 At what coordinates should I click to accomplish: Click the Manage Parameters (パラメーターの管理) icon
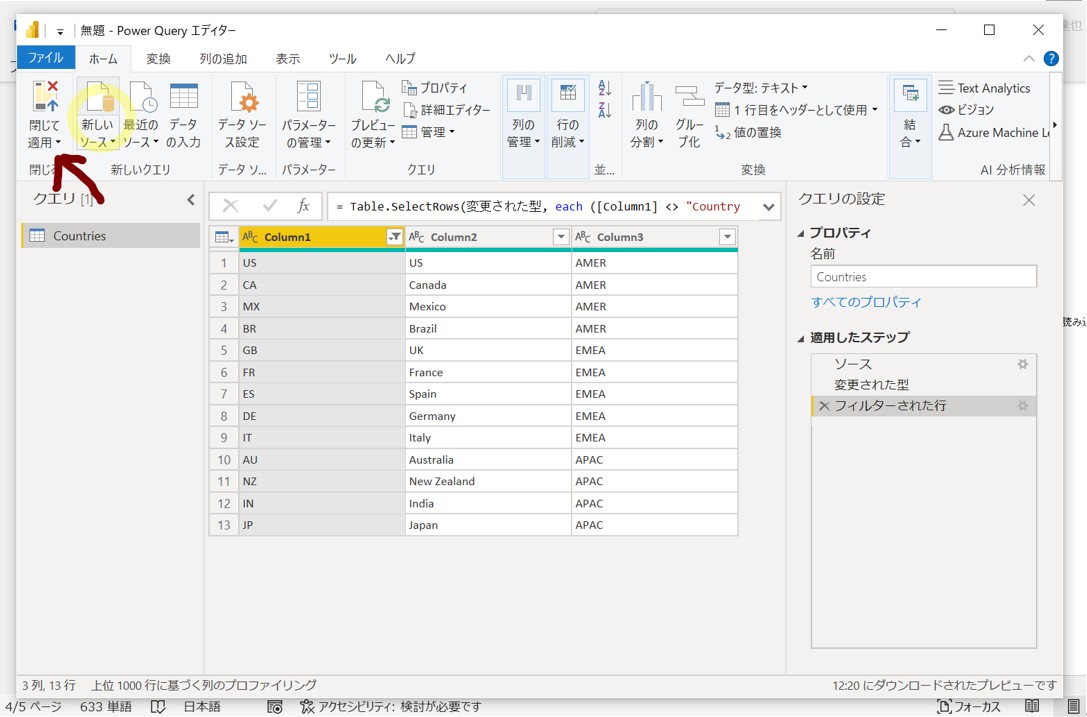click(x=308, y=96)
